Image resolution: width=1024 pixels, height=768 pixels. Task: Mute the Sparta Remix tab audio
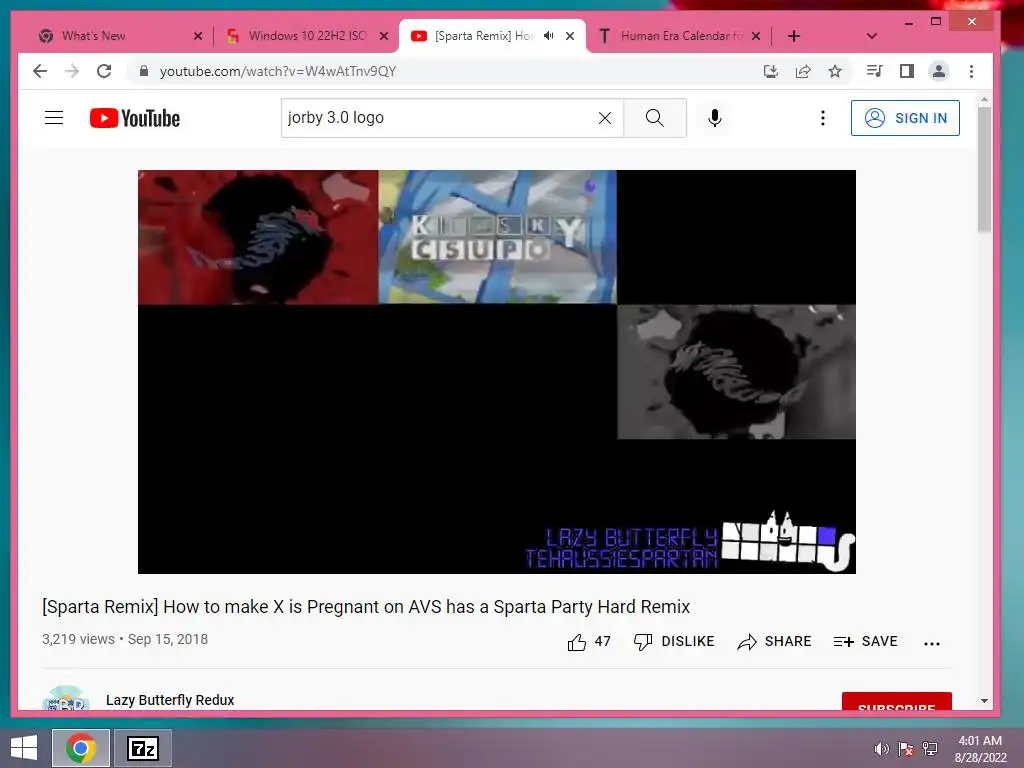click(549, 36)
